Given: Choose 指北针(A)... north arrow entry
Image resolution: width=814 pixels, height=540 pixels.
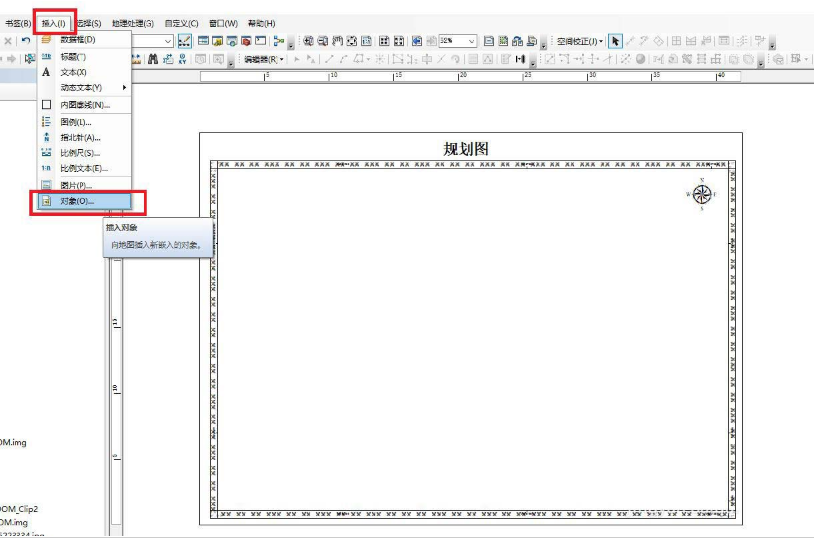Looking at the screenshot, I should pos(85,138).
